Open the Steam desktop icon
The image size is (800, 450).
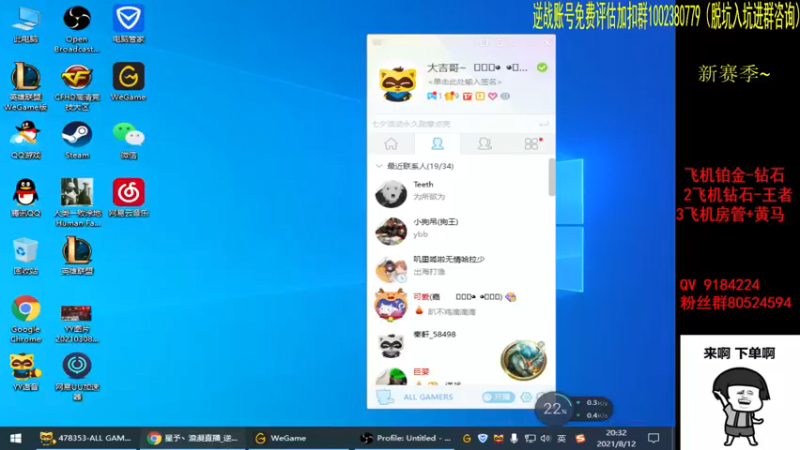(77, 140)
